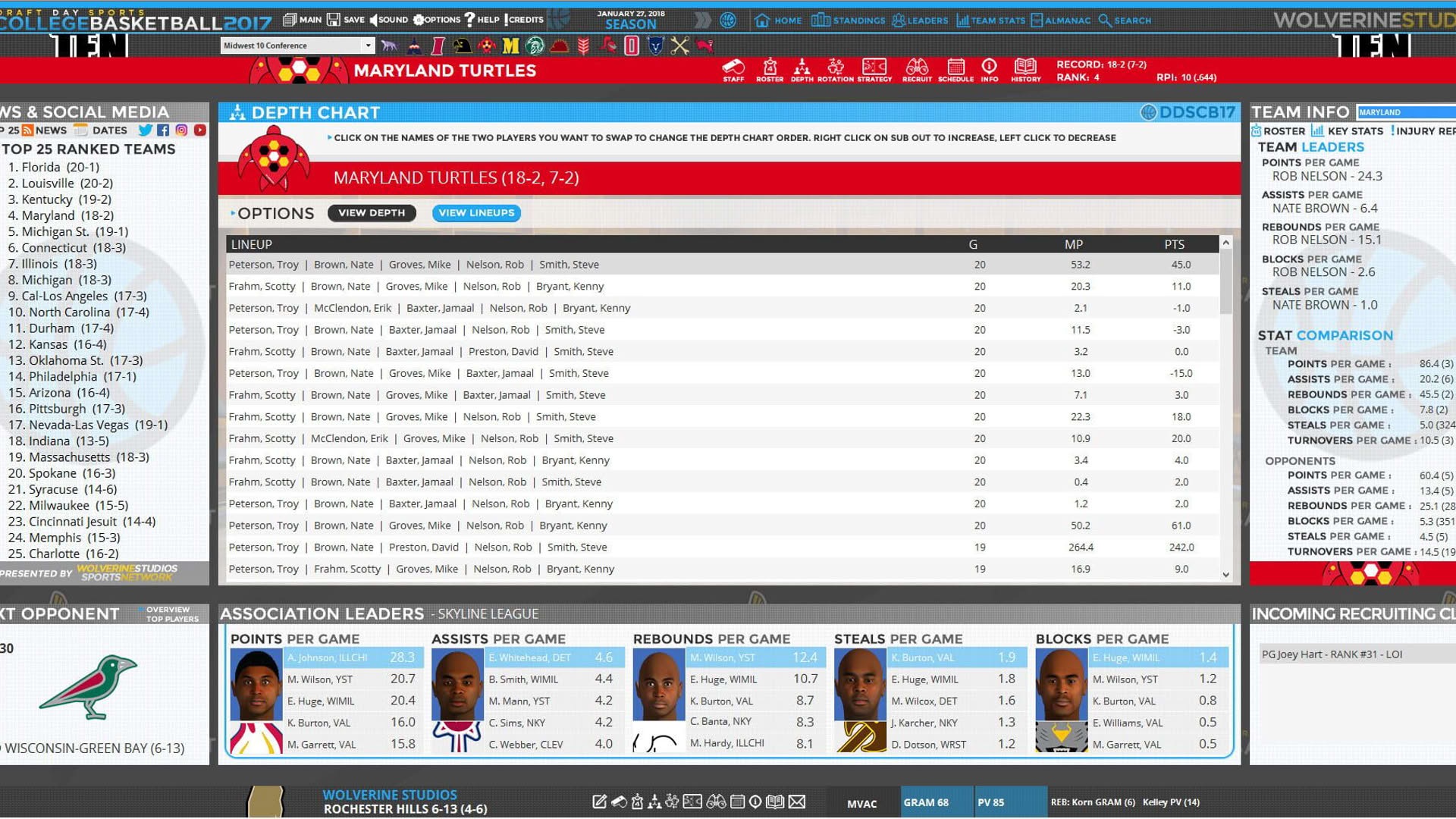Switch to team info Roster tab
This screenshot has width=1456, height=819.
(1278, 130)
